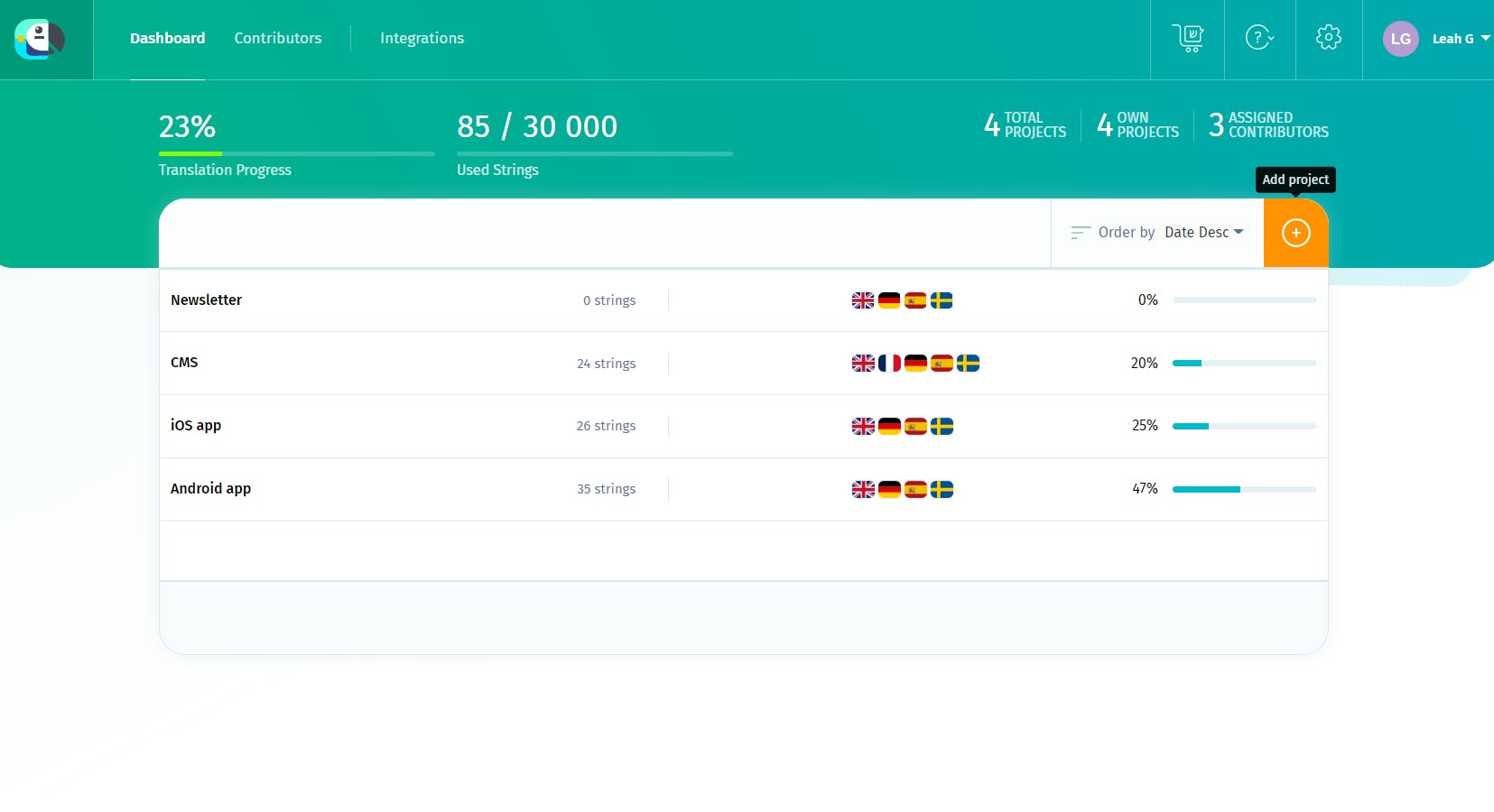Open the Date Desc order dropdown
This screenshot has width=1494, height=812.
[x=1204, y=232]
